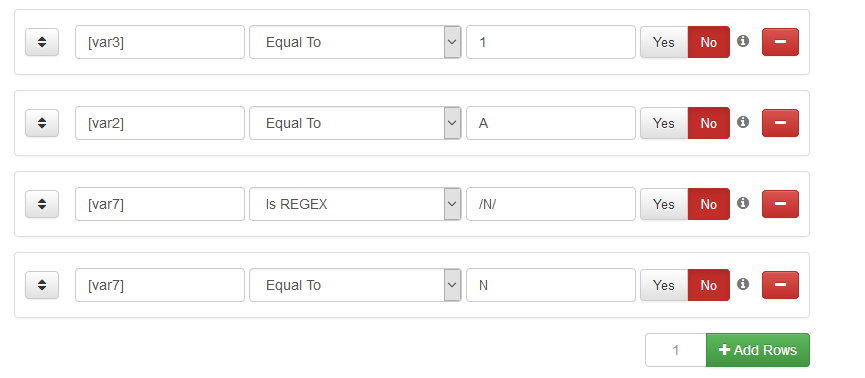
Task: Set Yes on the [var3] row
Action: (664, 42)
